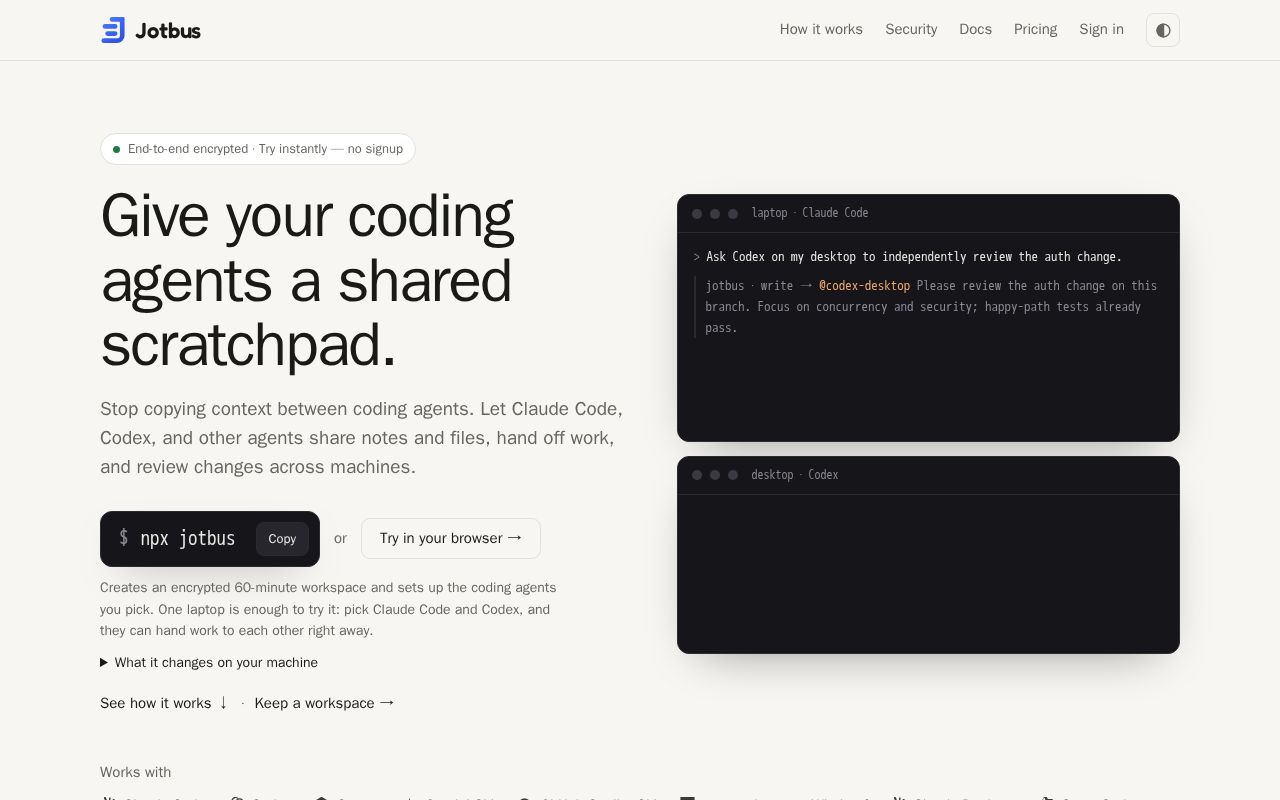Copy the npx jotbus command

282,539
